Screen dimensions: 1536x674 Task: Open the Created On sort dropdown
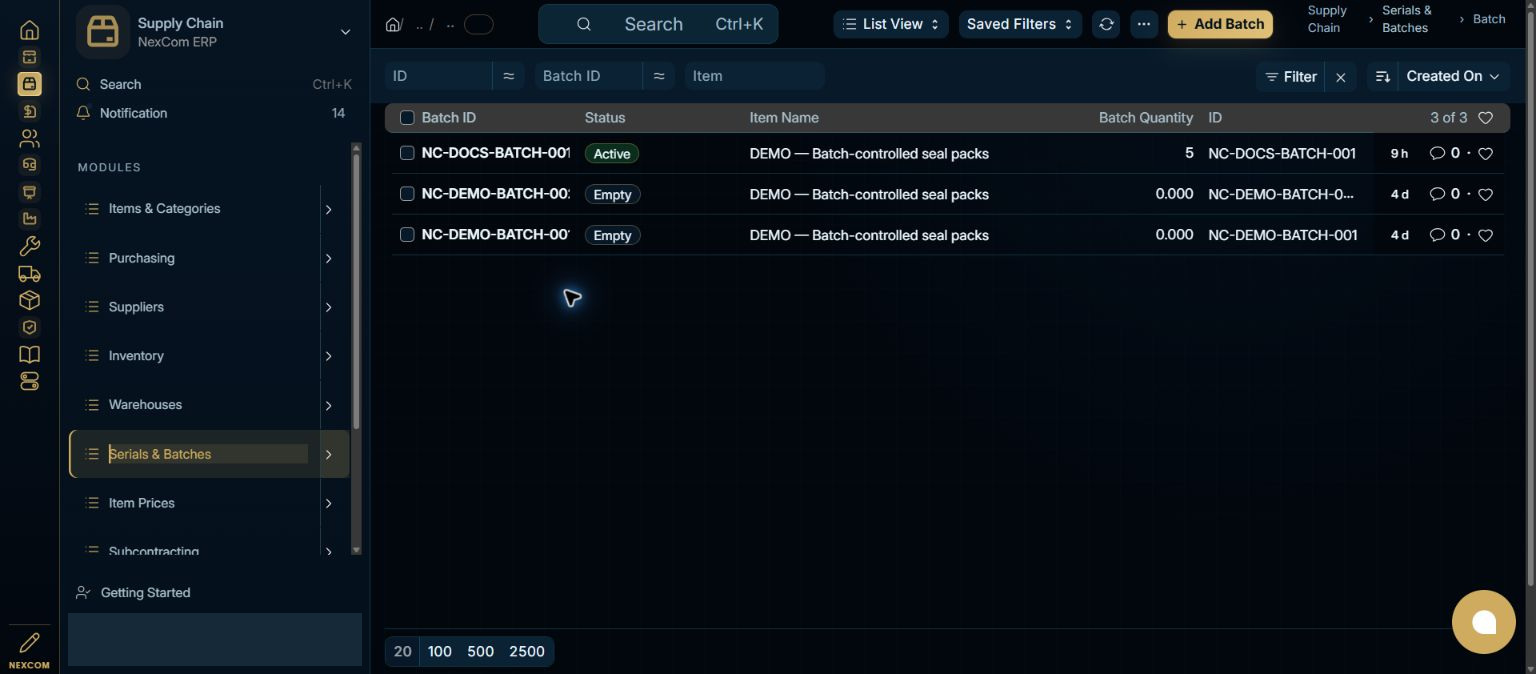pyautogui.click(x=1453, y=77)
